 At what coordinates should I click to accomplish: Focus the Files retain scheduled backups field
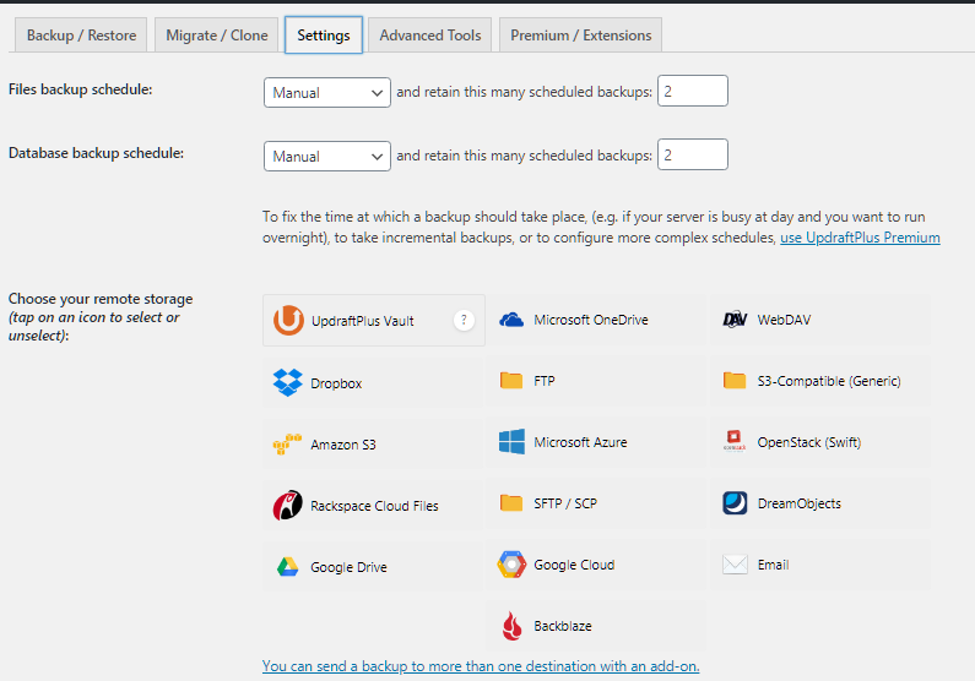(692, 92)
